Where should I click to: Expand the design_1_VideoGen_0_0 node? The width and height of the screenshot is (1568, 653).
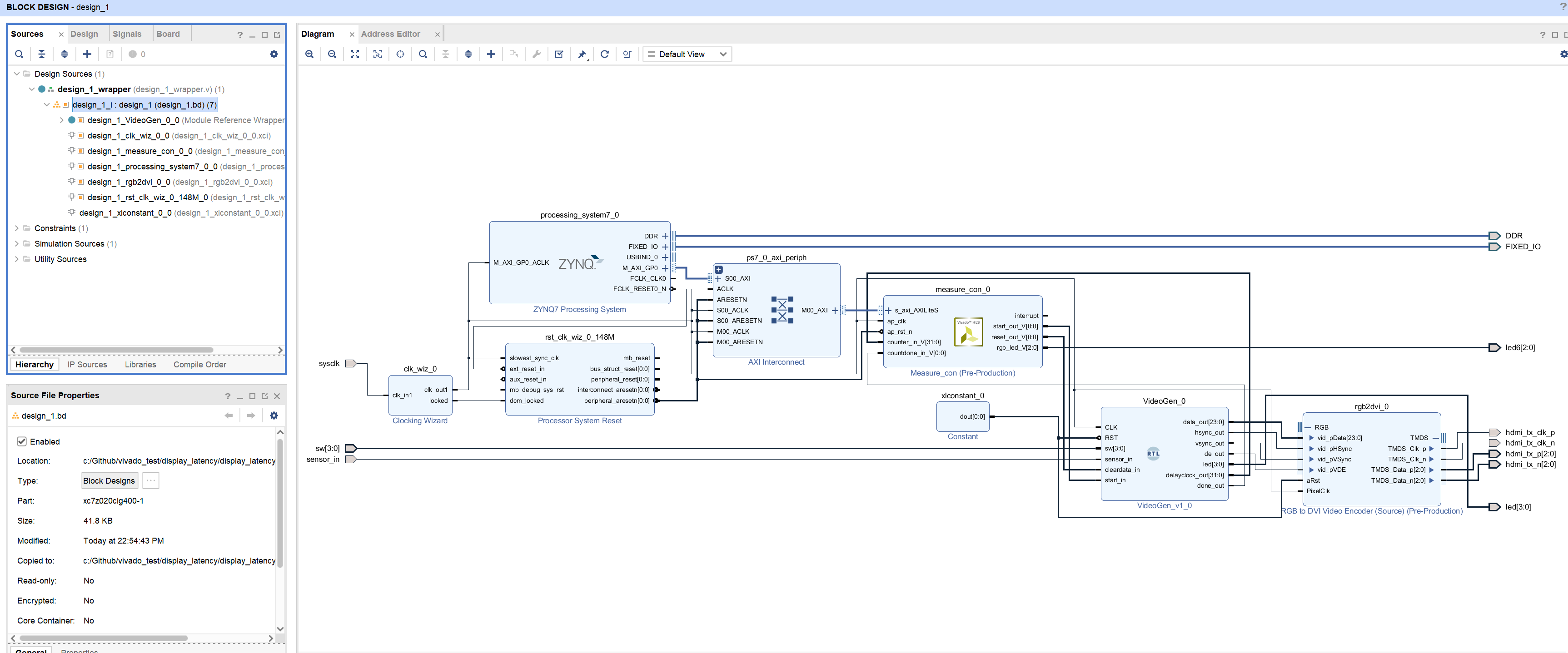[x=61, y=120]
